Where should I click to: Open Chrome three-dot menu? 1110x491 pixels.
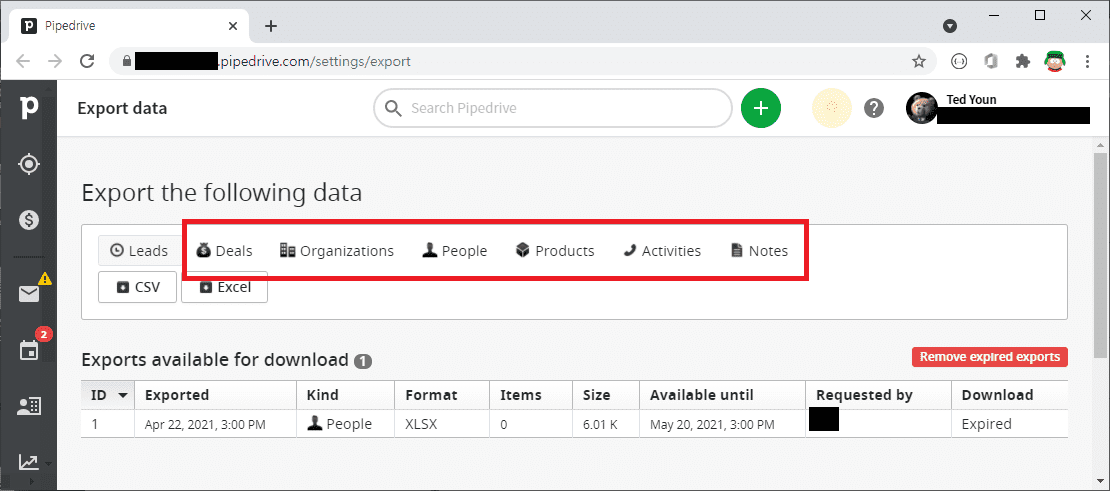(x=1087, y=62)
